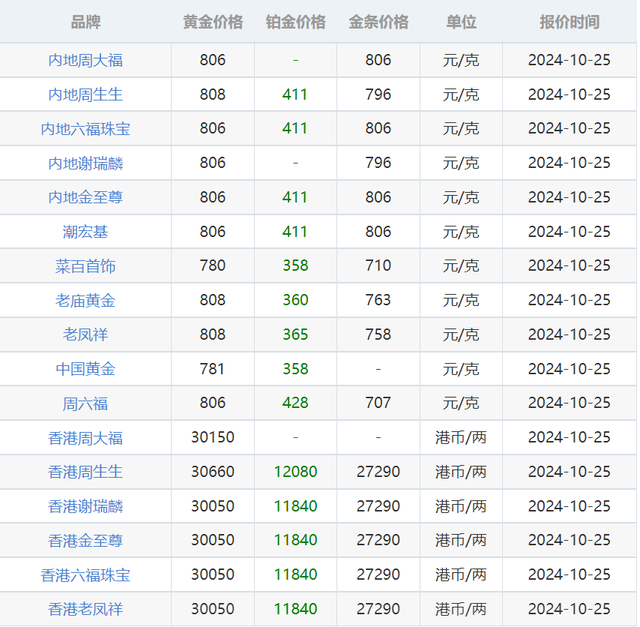This screenshot has width=640, height=627.
Task: Select 中国黄金 gold price 781
Action: coord(213,369)
